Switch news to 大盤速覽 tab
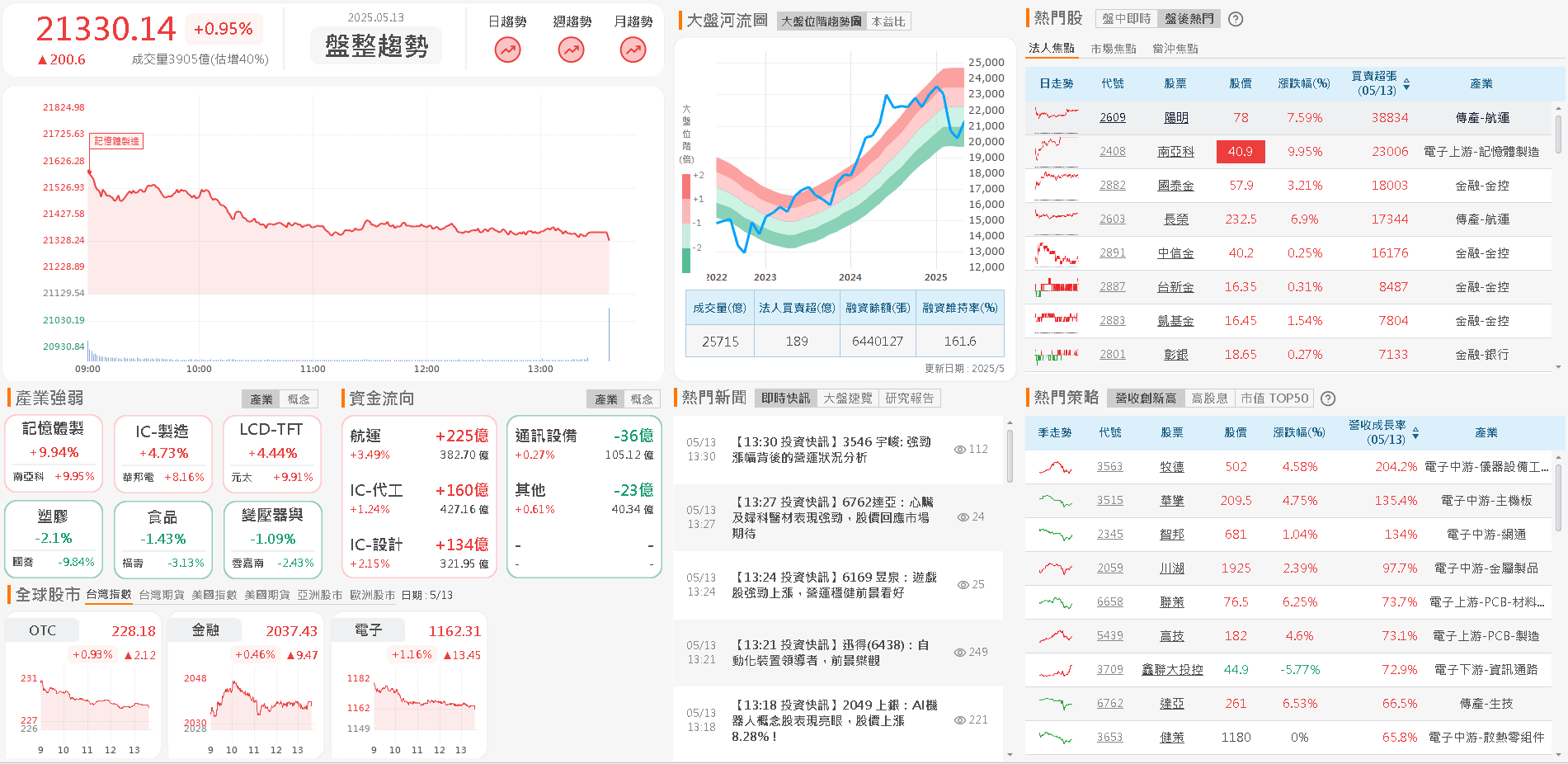The image size is (1568, 764). pos(847,399)
